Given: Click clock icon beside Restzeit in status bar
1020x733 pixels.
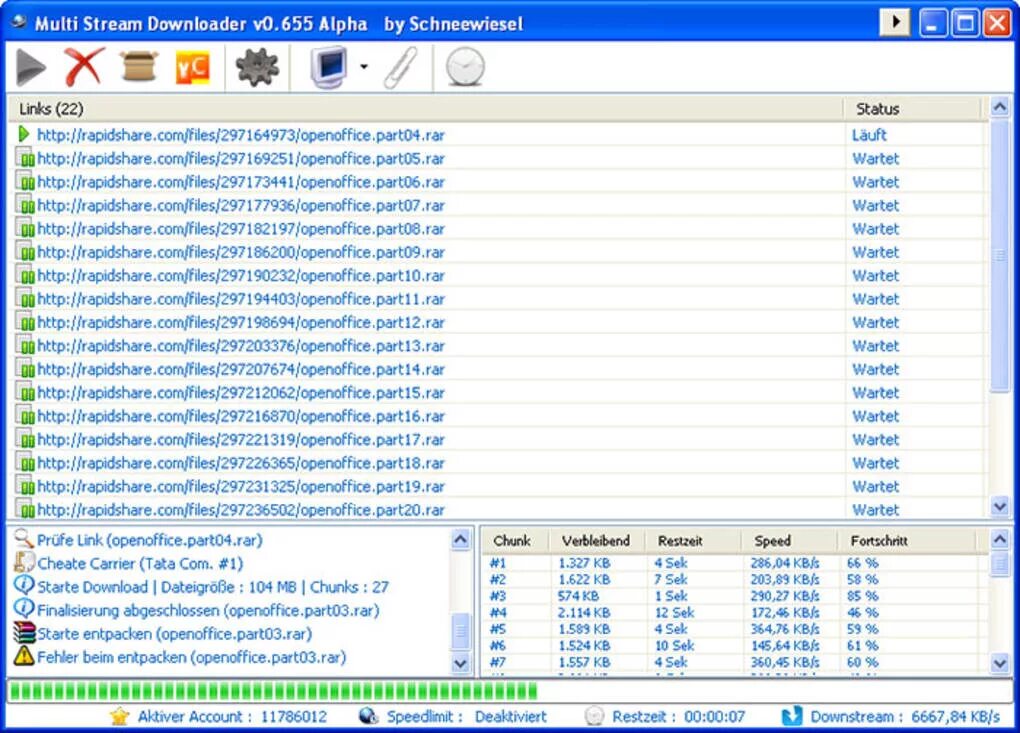Looking at the screenshot, I should 594,716.
